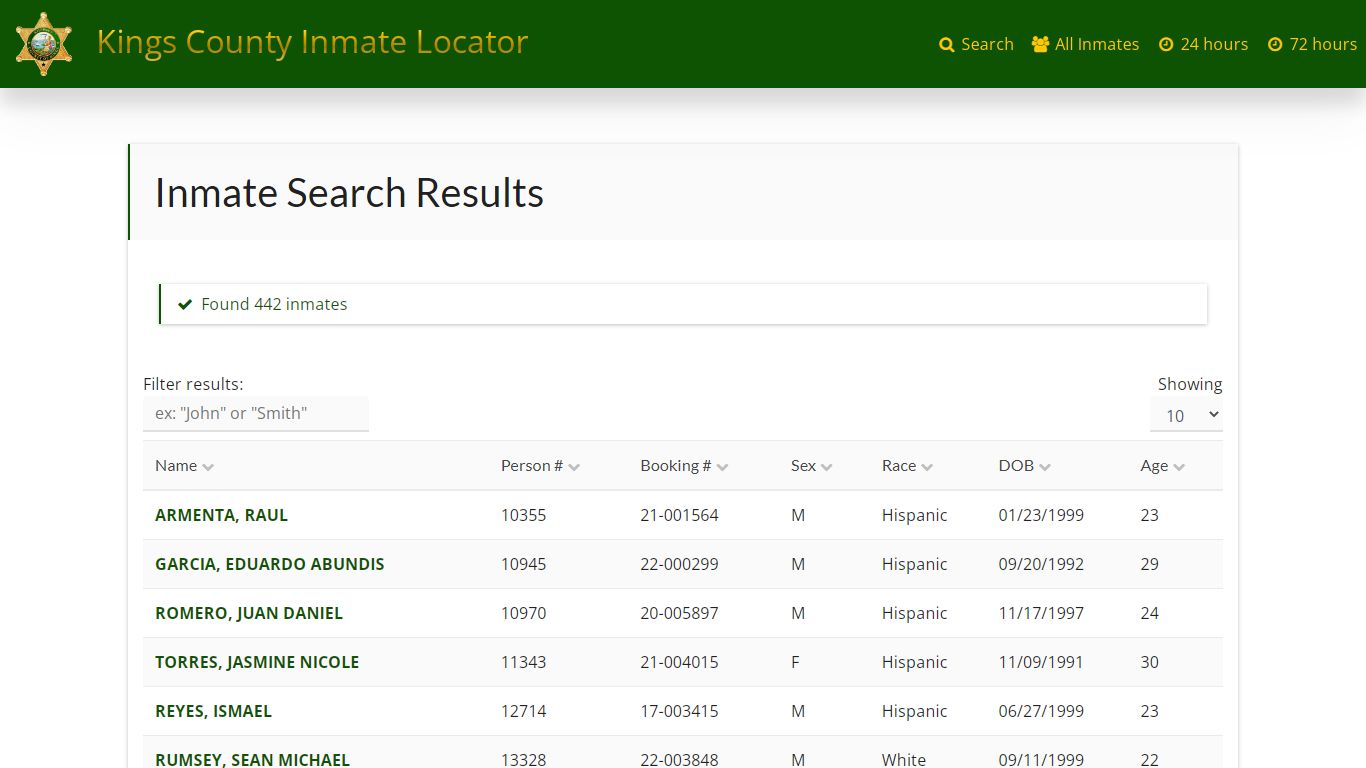Select DOB 11/09/1991
This screenshot has width=1366, height=768.
point(1041,662)
